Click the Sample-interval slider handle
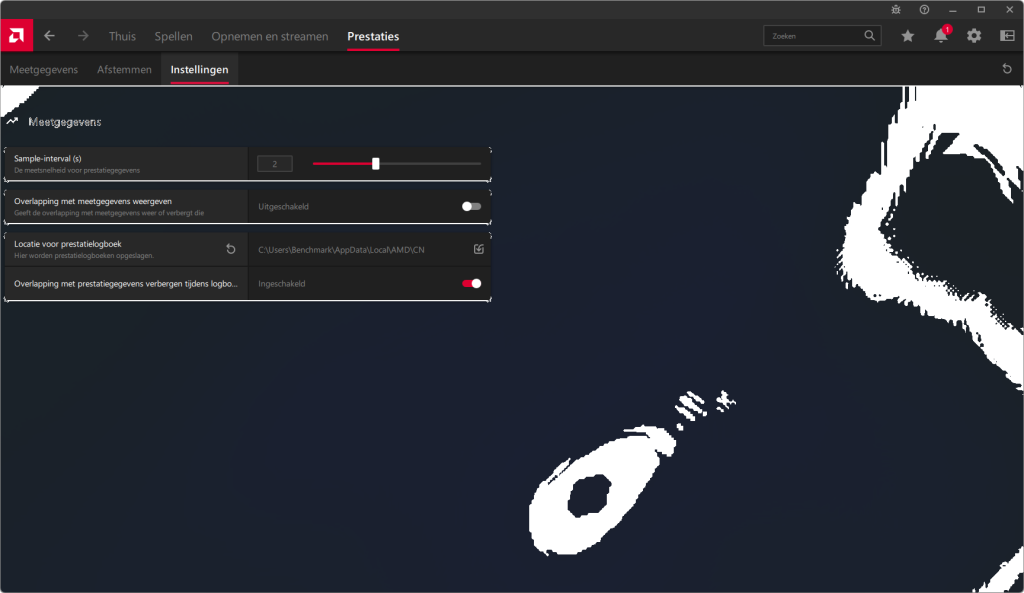The height and width of the screenshot is (593, 1024). tap(376, 164)
